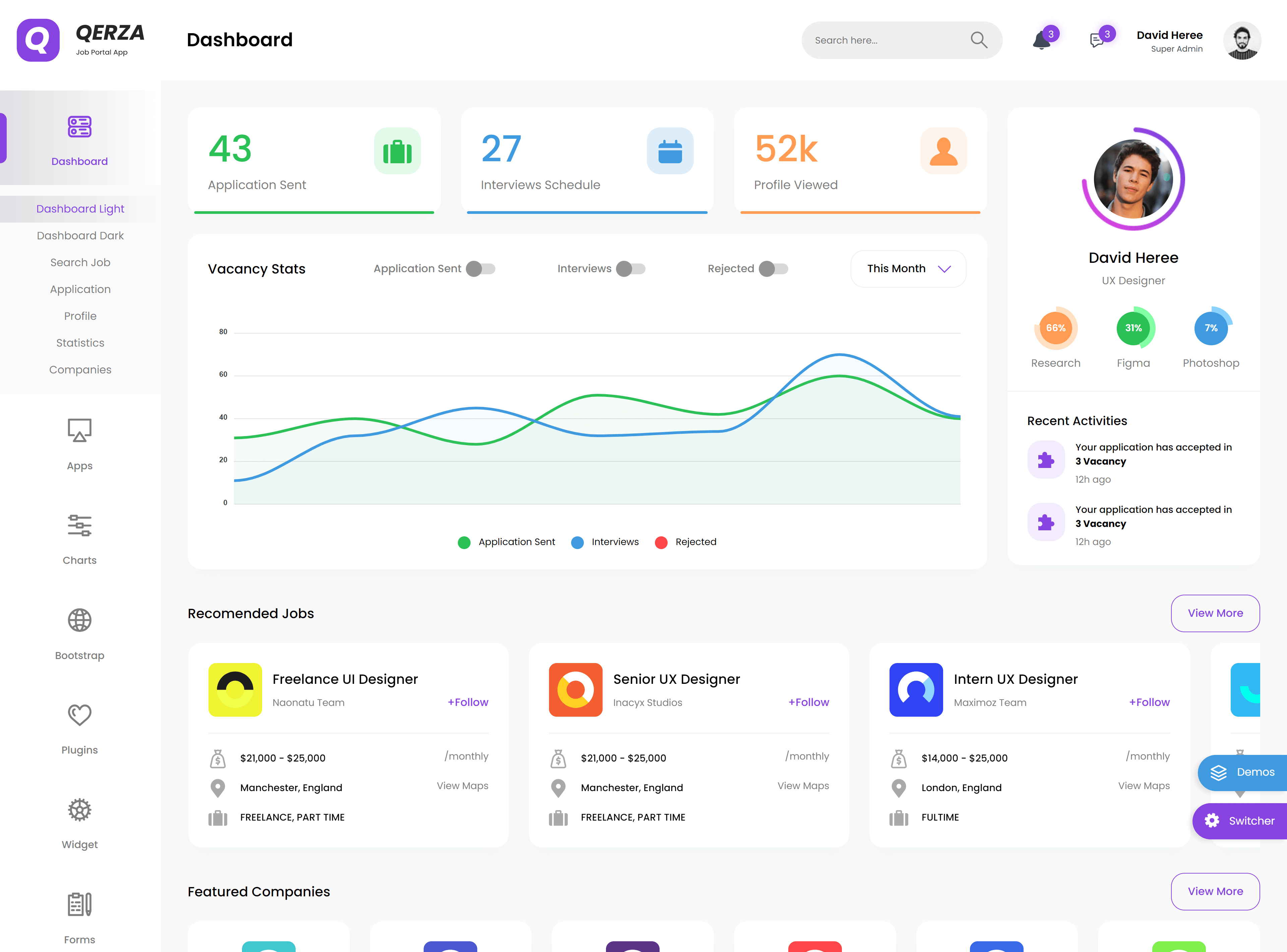Select Search Job menu item
Viewport: 1287px width, 952px height.
80,262
